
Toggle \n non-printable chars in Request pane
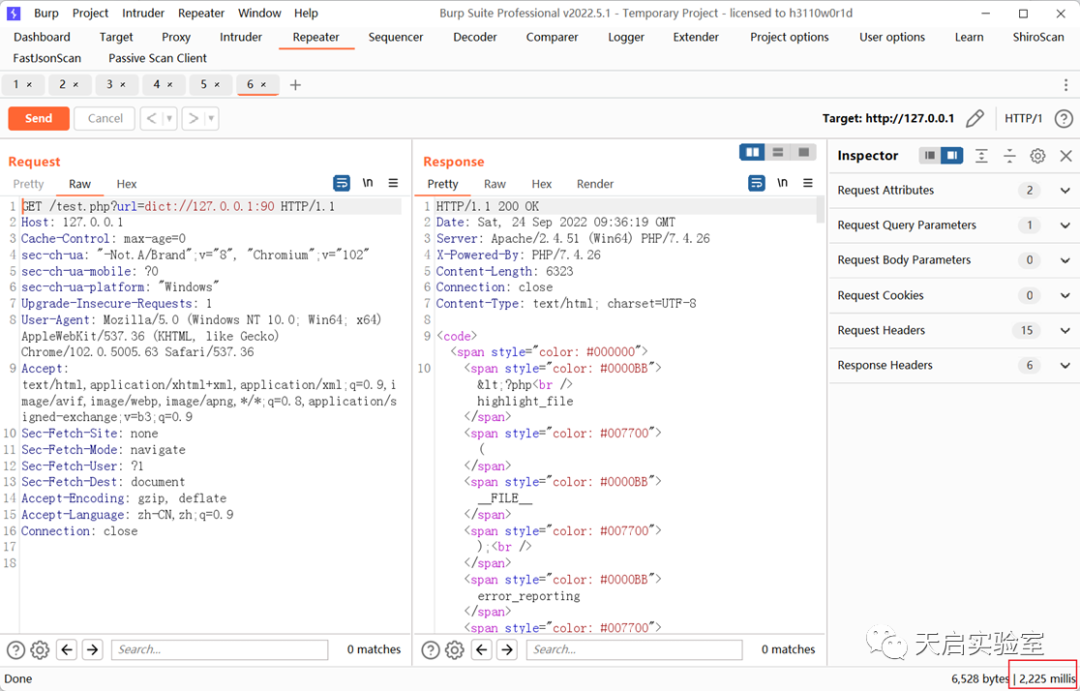tap(368, 183)
